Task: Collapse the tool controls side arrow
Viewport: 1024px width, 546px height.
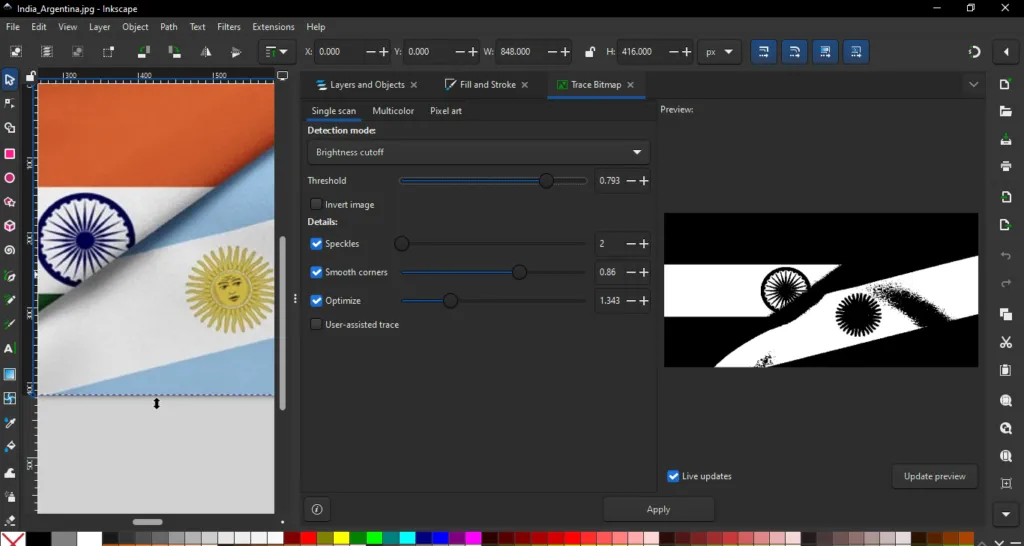Action: [1006, 52]
